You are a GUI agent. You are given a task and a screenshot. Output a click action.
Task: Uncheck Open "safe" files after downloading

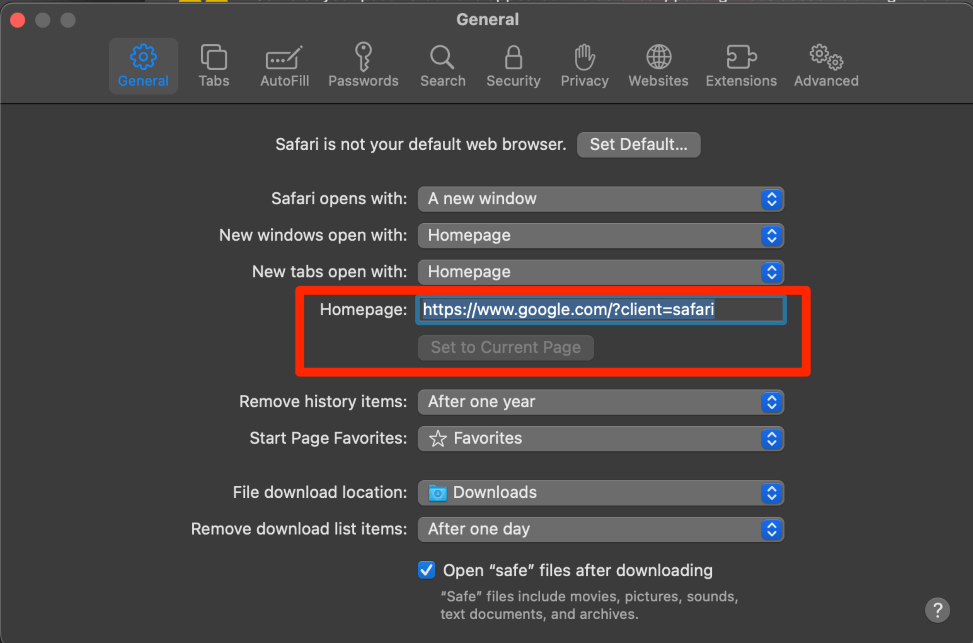coord(426,570)
